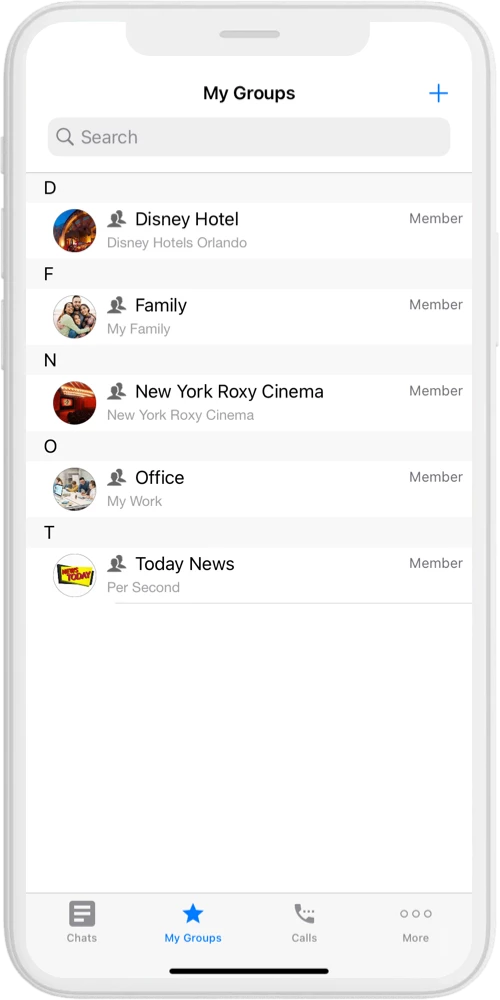Tap the Member label on the Today News row
This screenshot has width=500, height=1000.
(436, 563)
